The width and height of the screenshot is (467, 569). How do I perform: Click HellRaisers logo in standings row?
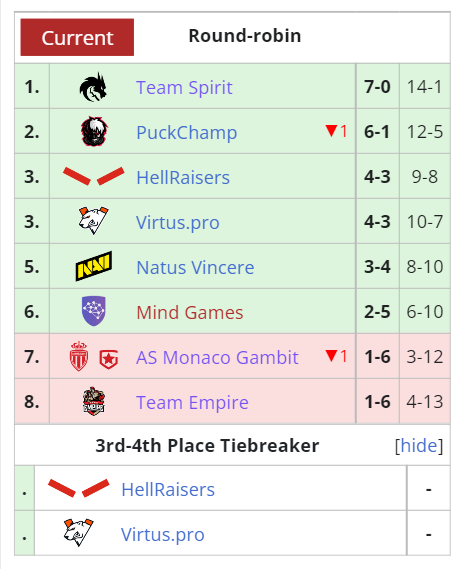(94, 176)
